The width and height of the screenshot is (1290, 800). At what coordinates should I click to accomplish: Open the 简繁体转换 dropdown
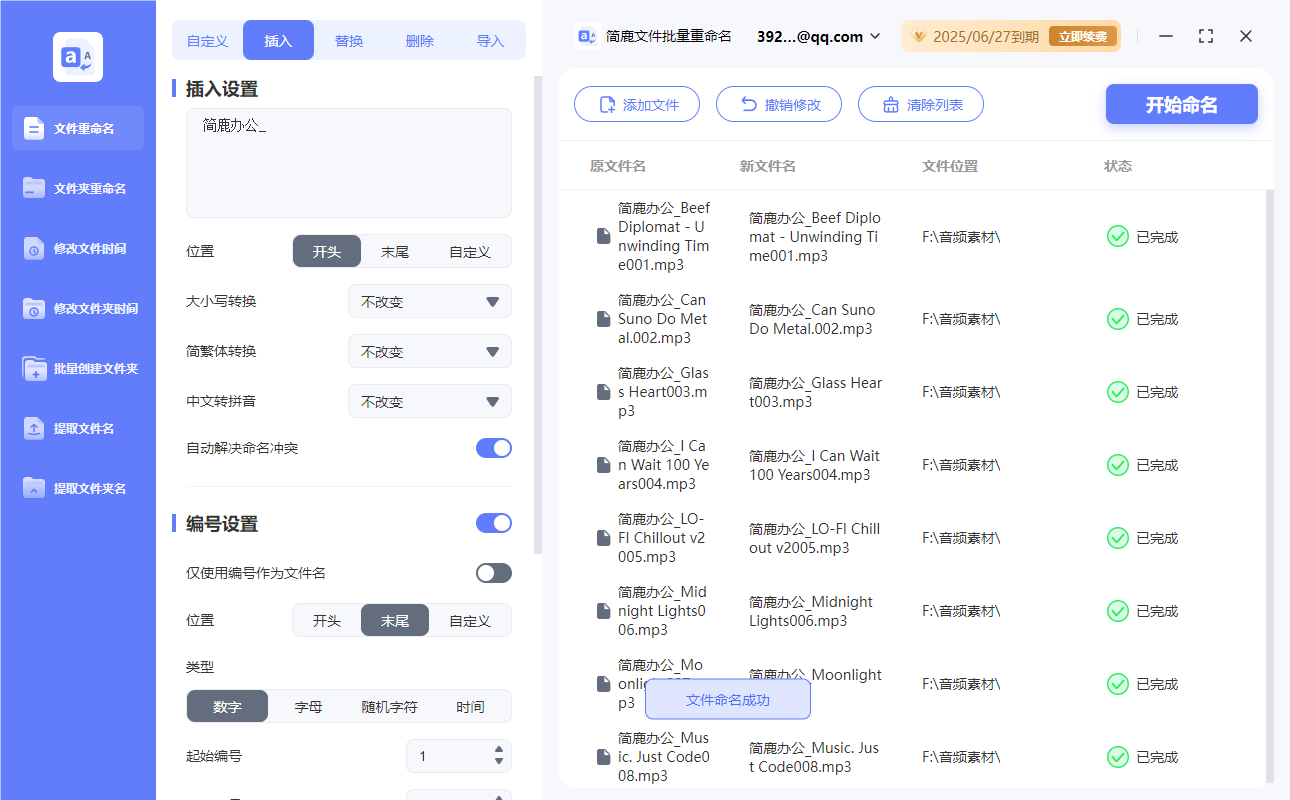[x=429, y=351]
